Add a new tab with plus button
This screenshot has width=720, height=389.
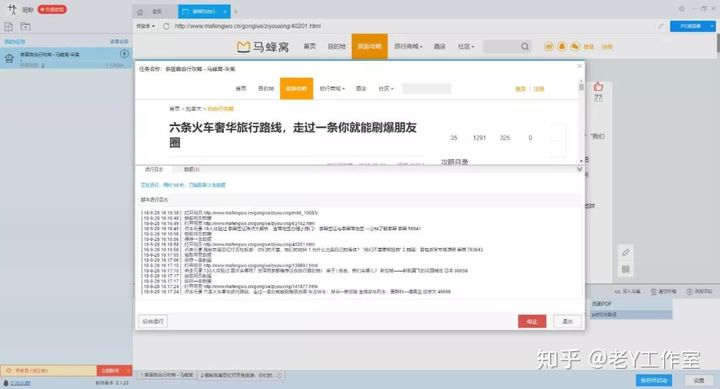(x=236, y=11)
